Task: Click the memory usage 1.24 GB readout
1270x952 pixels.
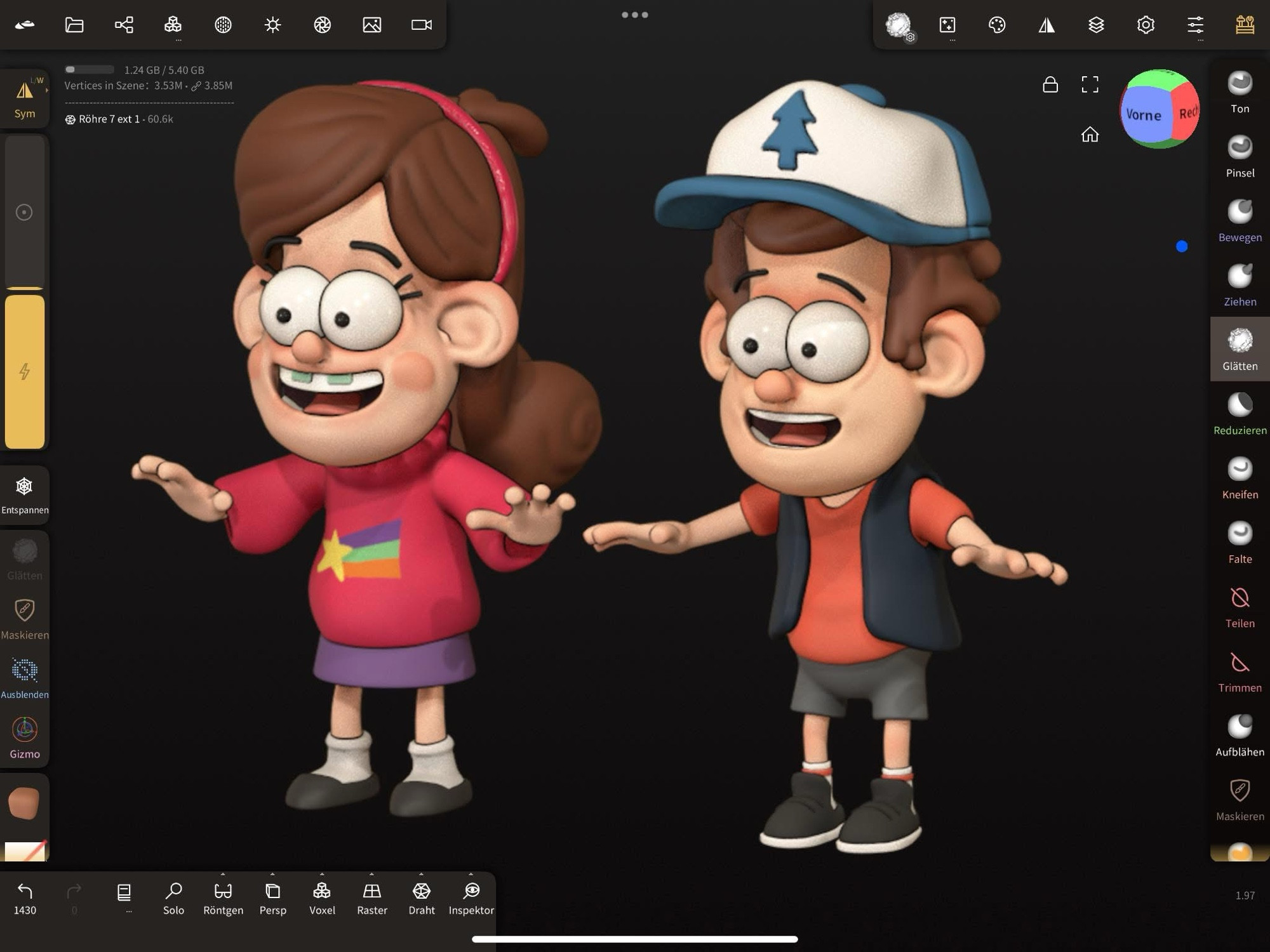Action: [x=164, y=70]
